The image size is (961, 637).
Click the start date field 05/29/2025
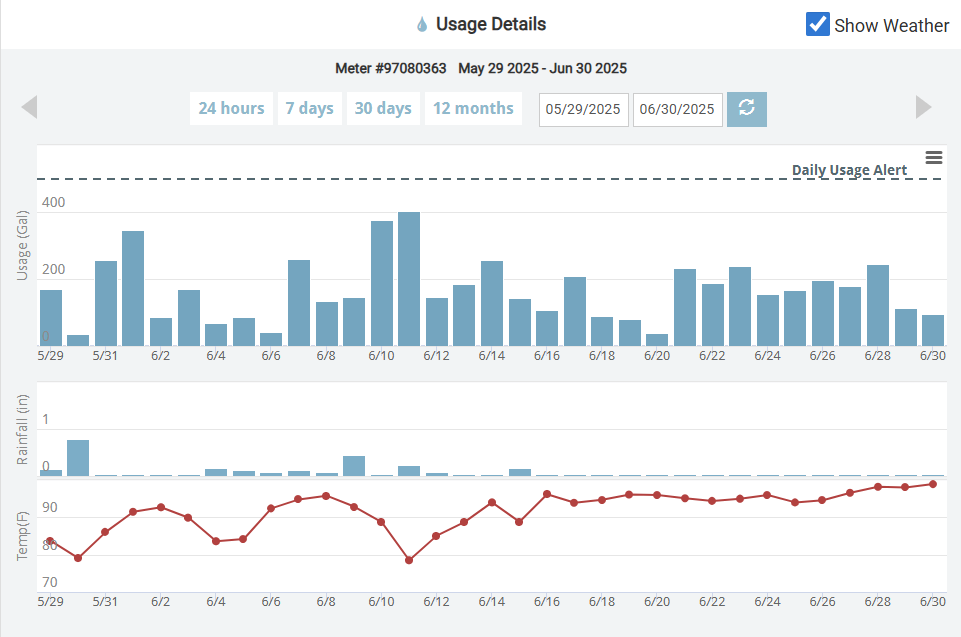click(583, 110)
